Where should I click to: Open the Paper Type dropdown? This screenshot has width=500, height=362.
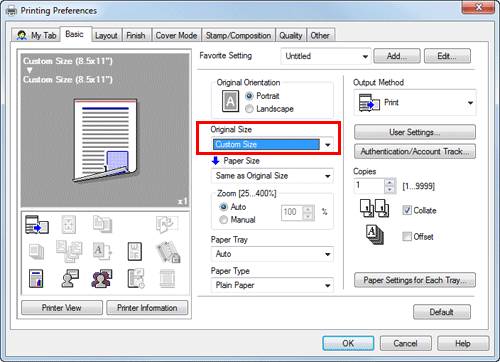pyautogui.click(x=272, y=285)
